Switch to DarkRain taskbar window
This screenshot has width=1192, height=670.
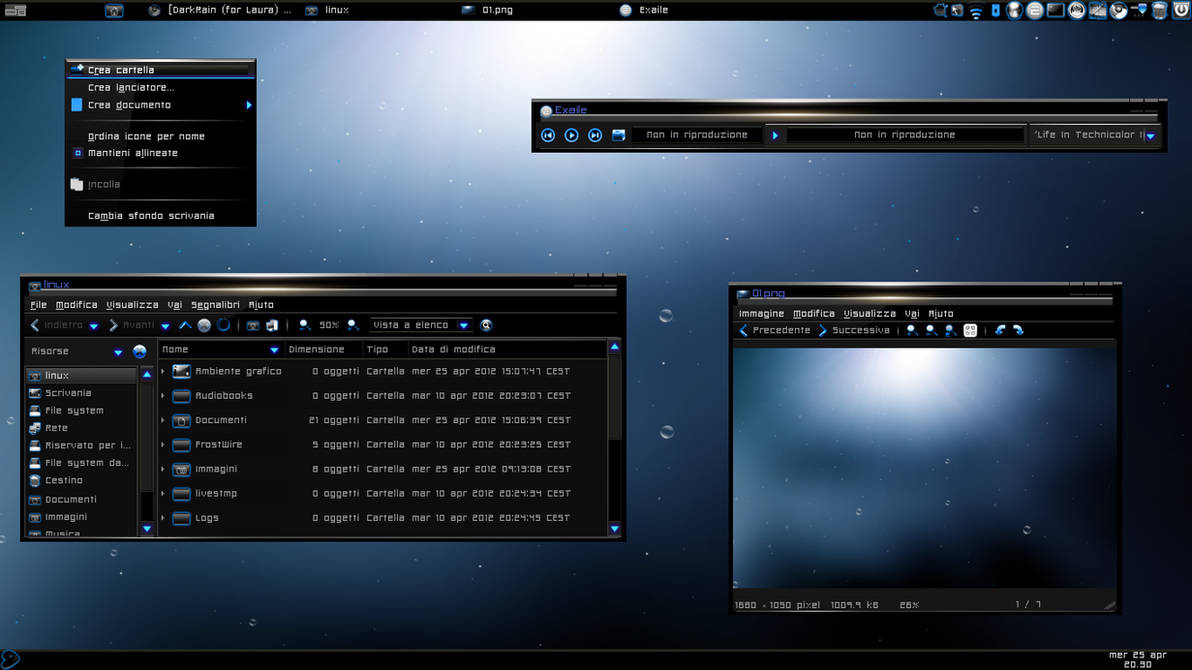click(220, 10)
